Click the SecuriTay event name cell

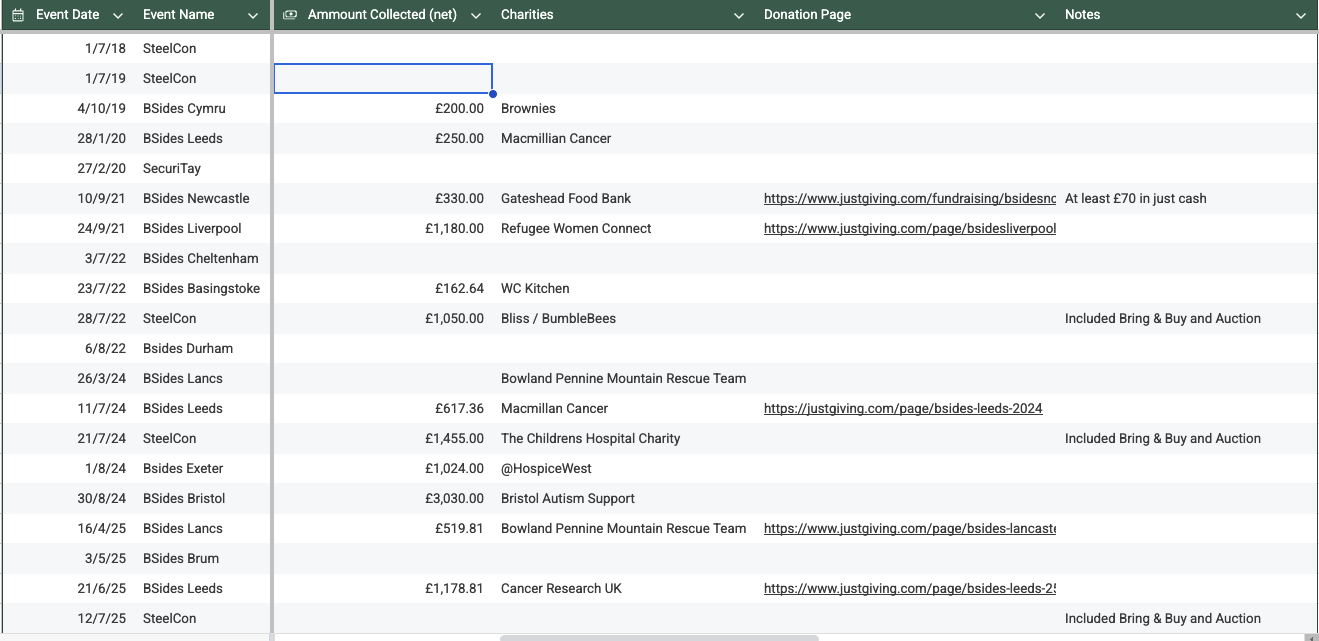tap(204, 169)
